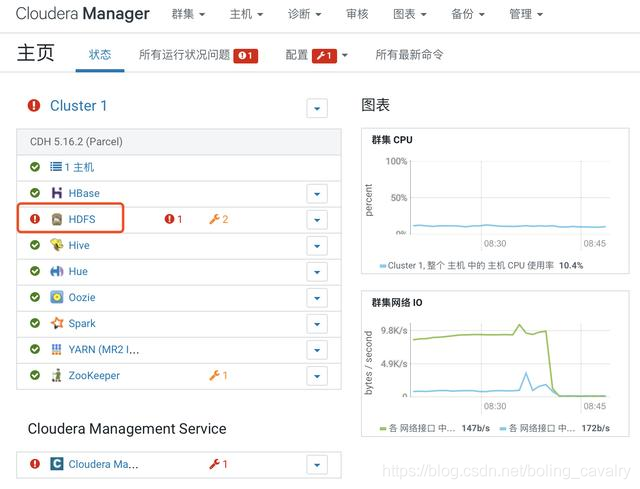Click YARN green health status icon
The image size is (640, 489).
point(35,349)
